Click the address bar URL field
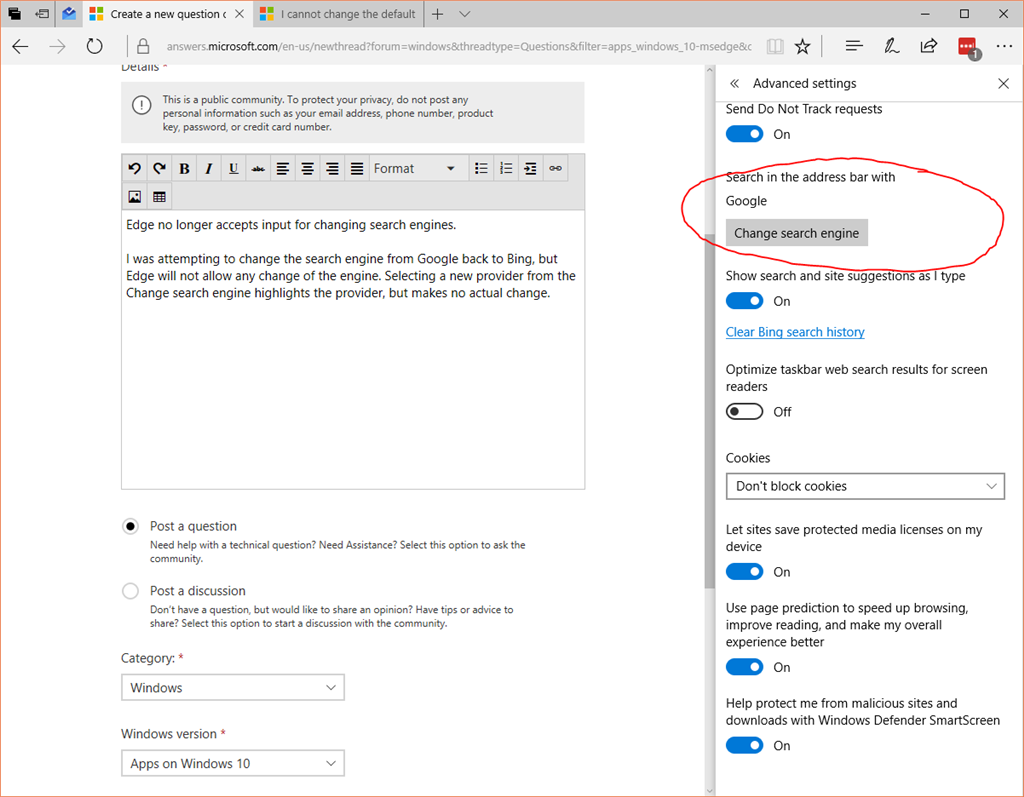1024x797 pixels. (458, 46)
